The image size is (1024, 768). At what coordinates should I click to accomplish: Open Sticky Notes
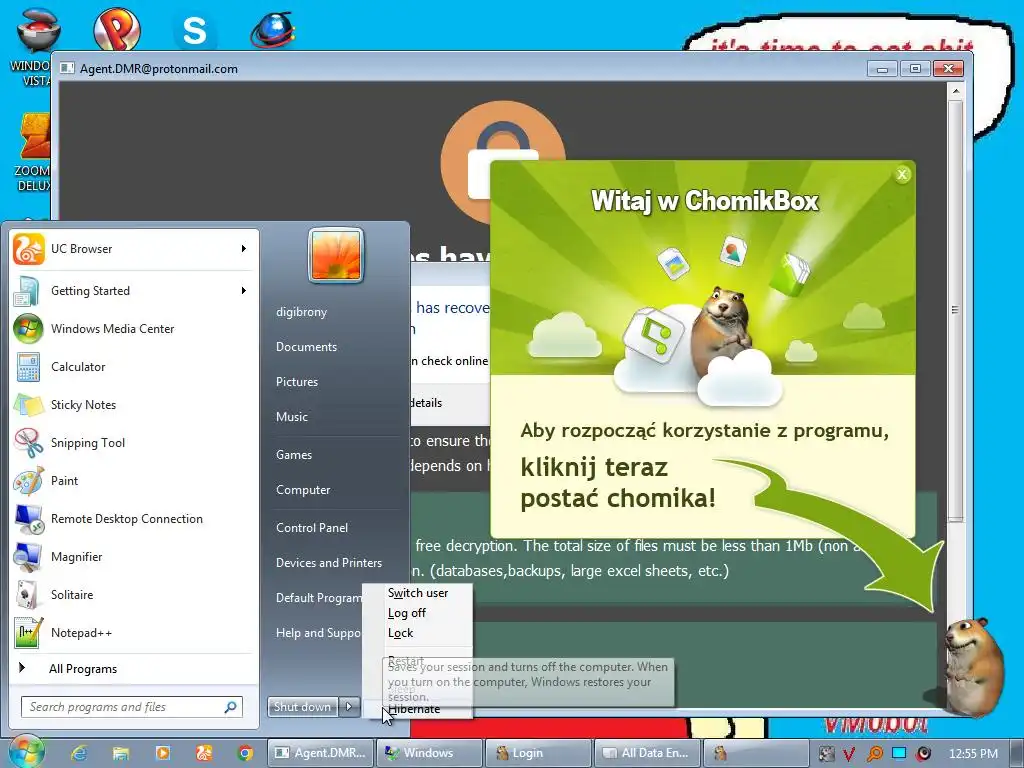click(133, 405)
